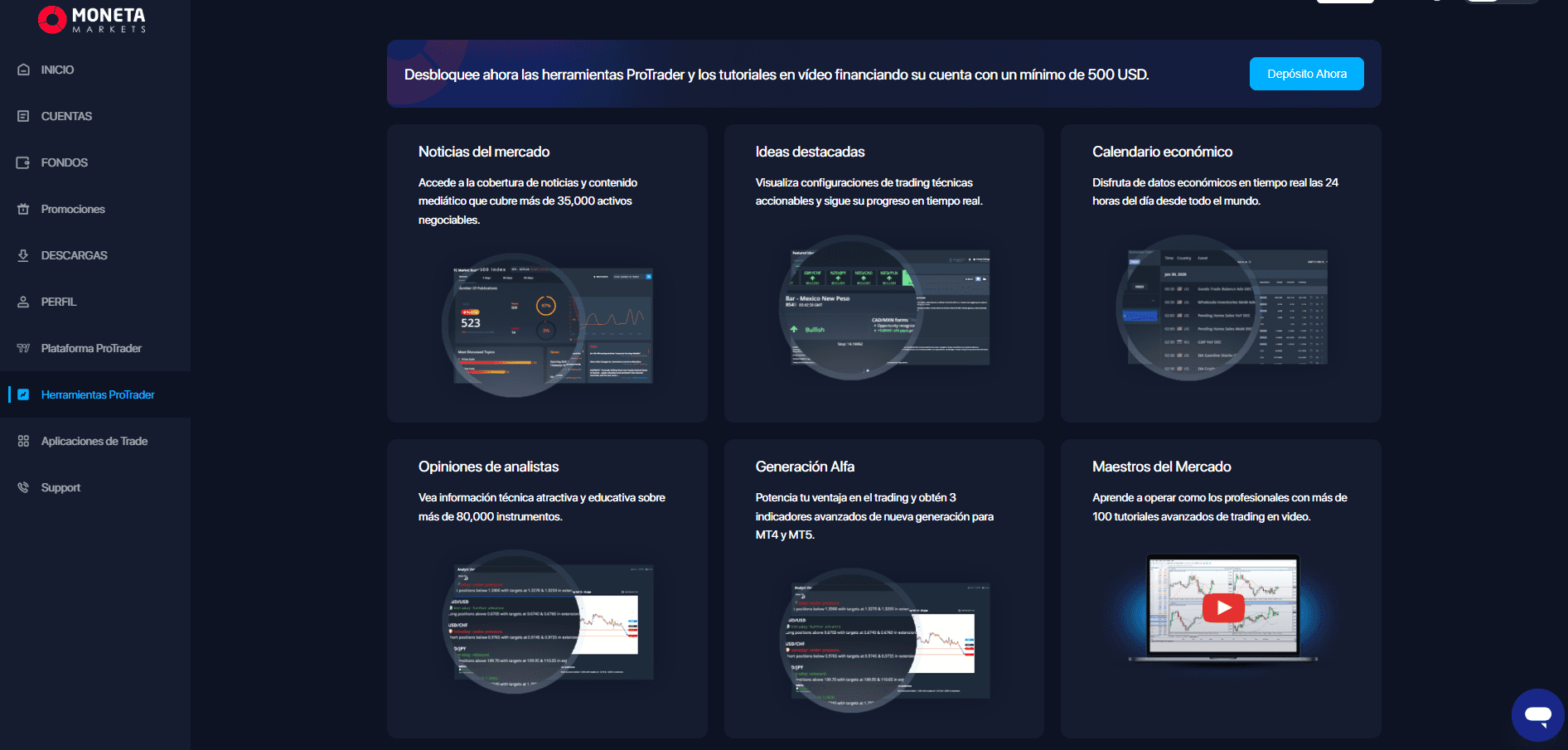The image size is (1568, 750).
Task: Click the Aplicaciones de Trade grid icon
Action: (23, 441)
